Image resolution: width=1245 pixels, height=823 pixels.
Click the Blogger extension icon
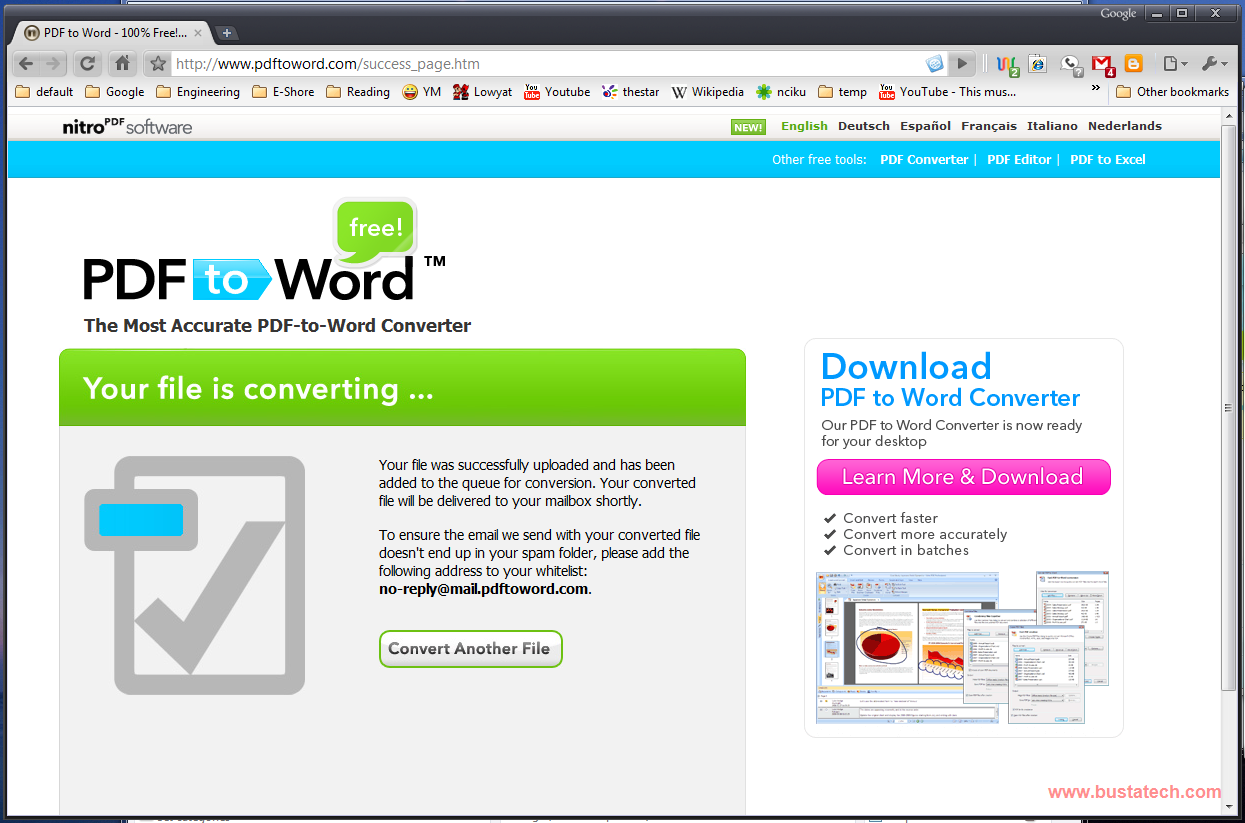(x=1133, y=63)
